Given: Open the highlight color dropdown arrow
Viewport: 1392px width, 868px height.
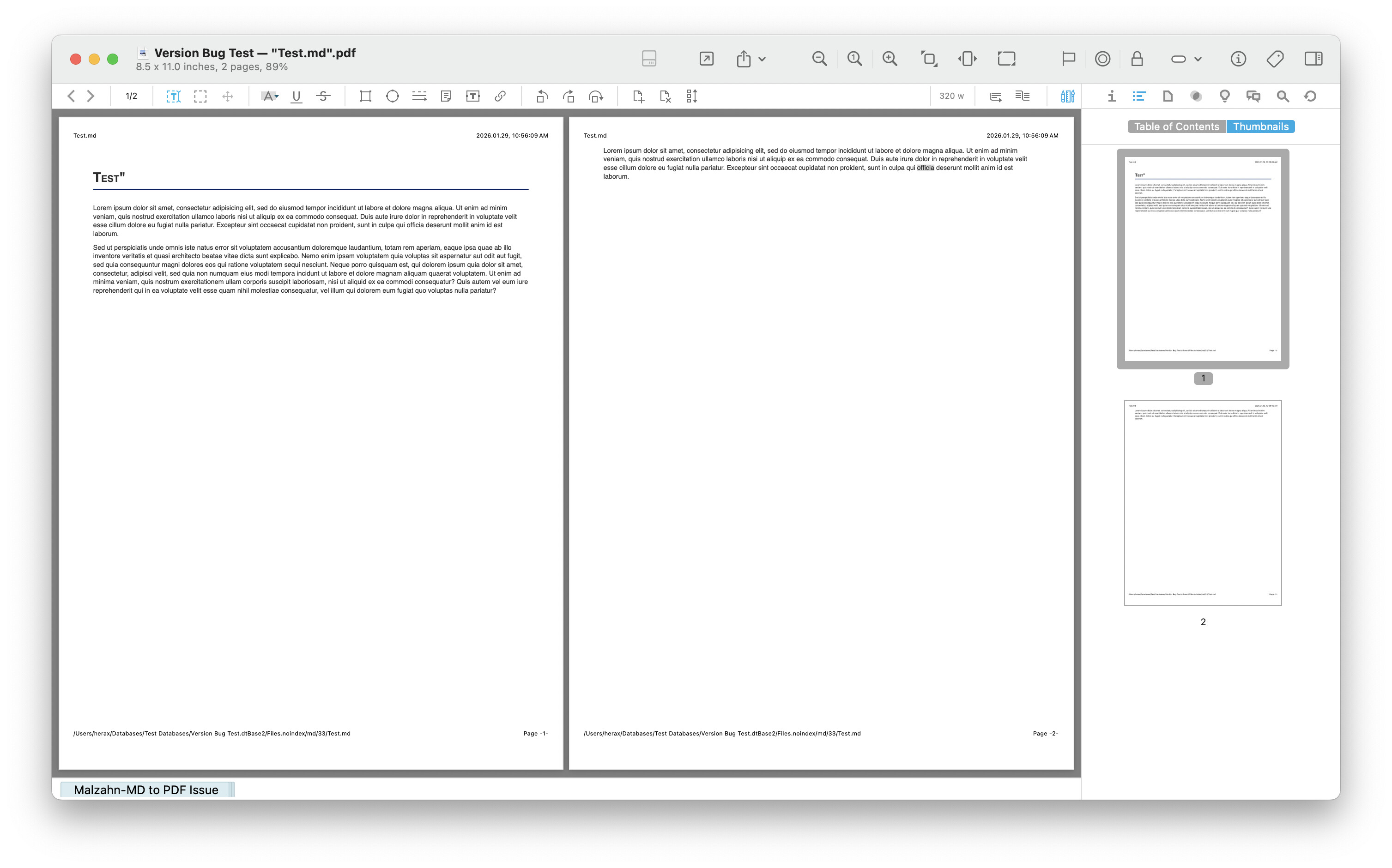Looking at the screenshot, I should (278, 96).
